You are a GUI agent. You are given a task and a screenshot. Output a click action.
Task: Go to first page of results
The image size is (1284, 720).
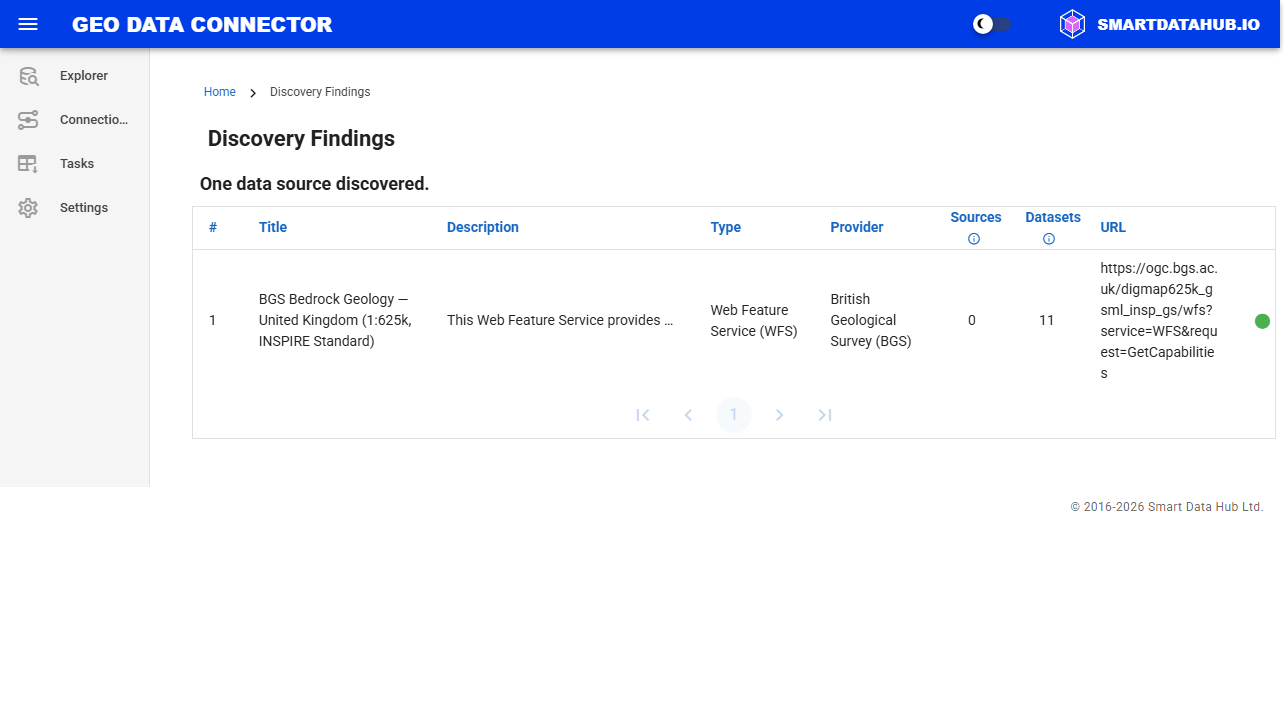[643, 415]
